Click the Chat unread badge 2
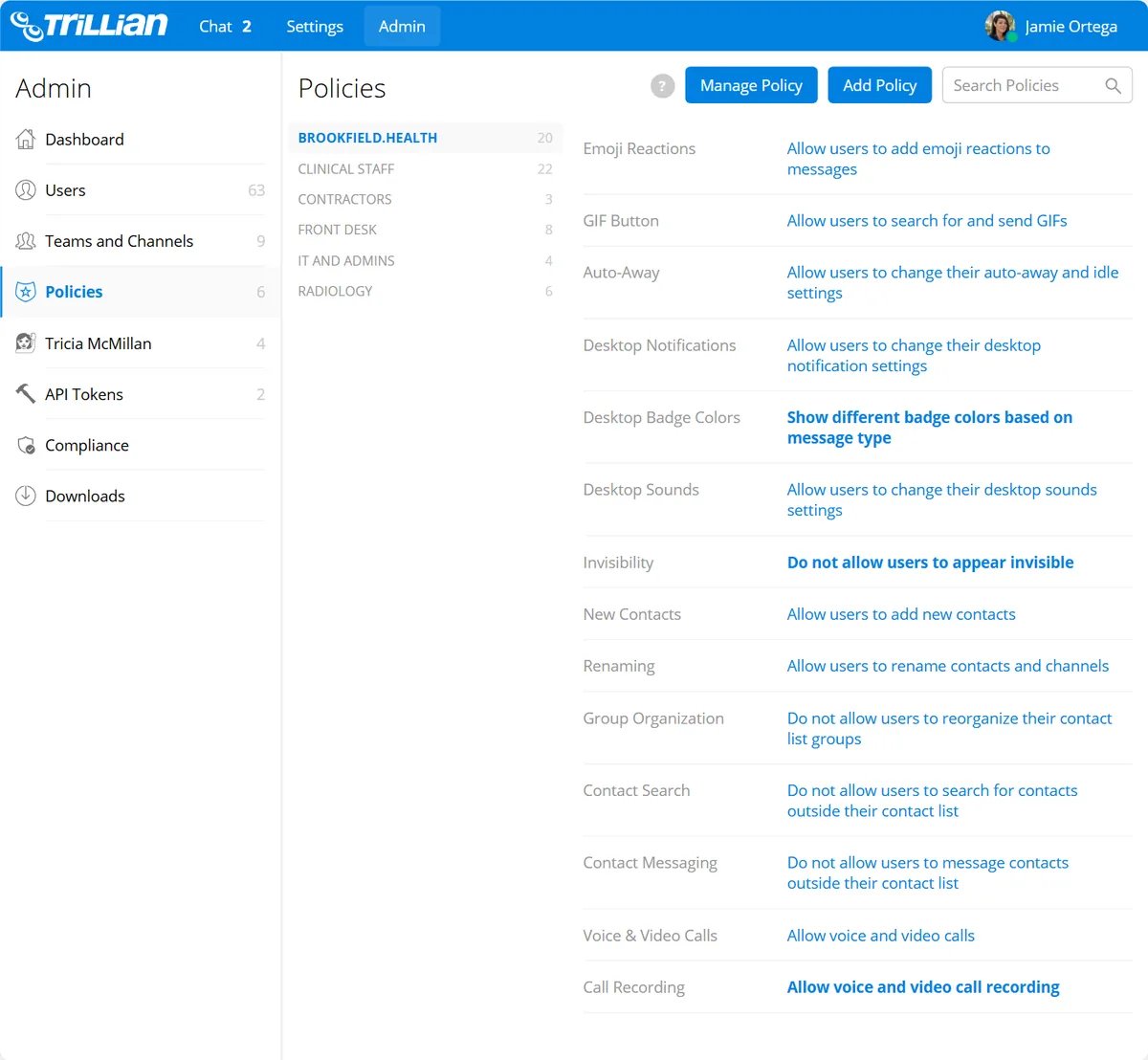 point(247,26)
